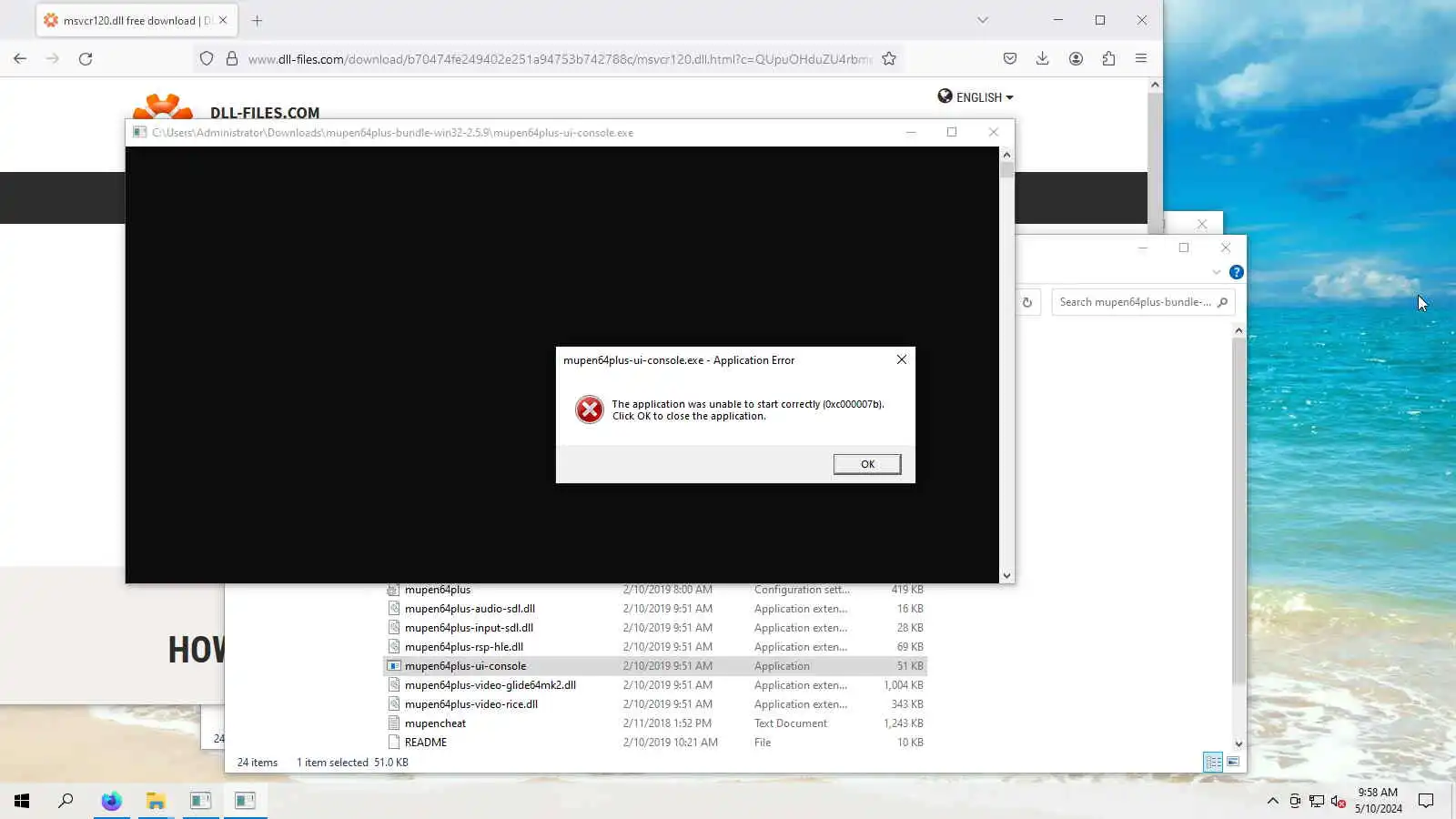Open the list all tabs dropdown
The height and width of the screenshot is (819, 1456).
click(x=983, y=20)
